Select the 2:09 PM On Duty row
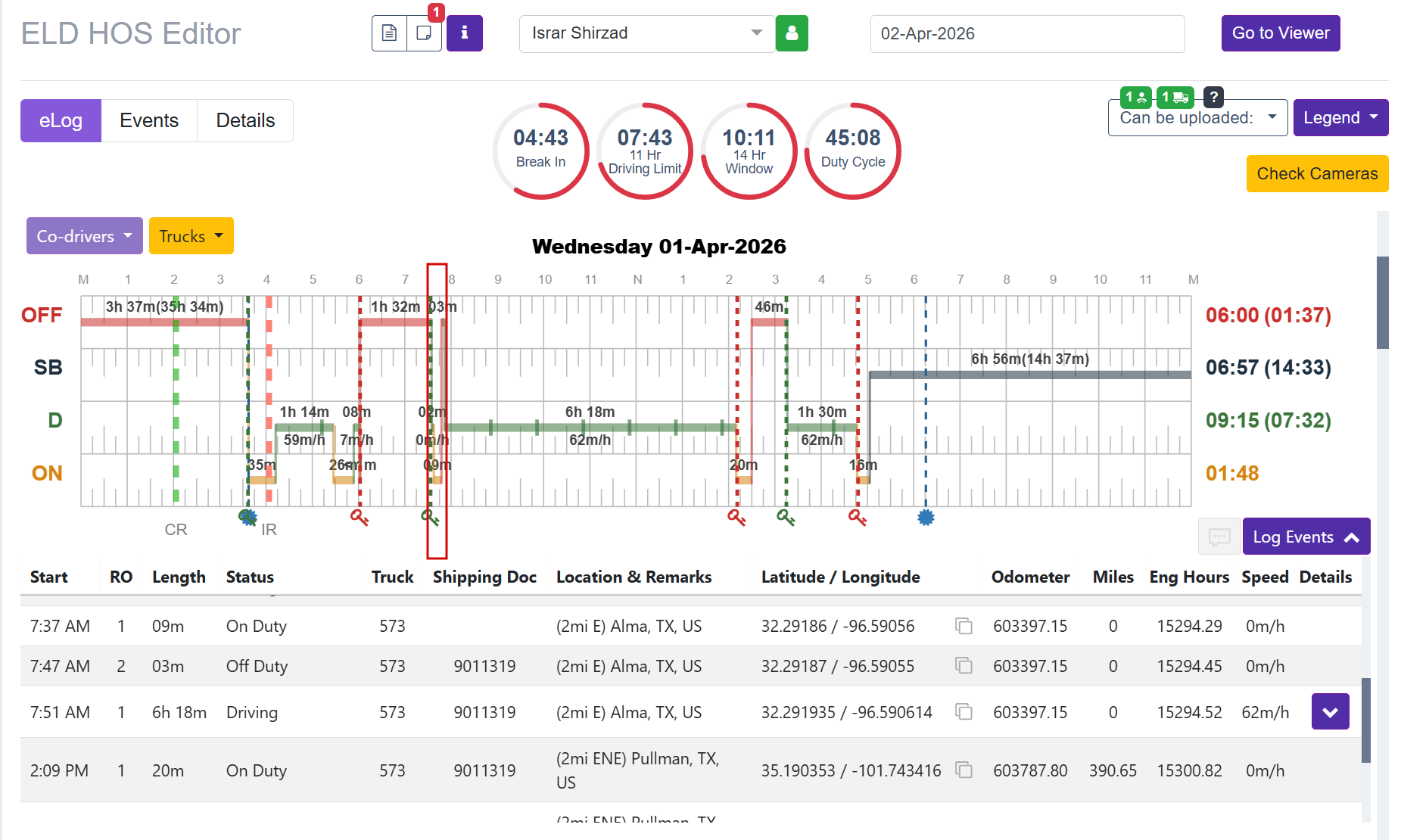Image resolution: width=1401 pixels, height=840 pixels. (x=690, y=770)
